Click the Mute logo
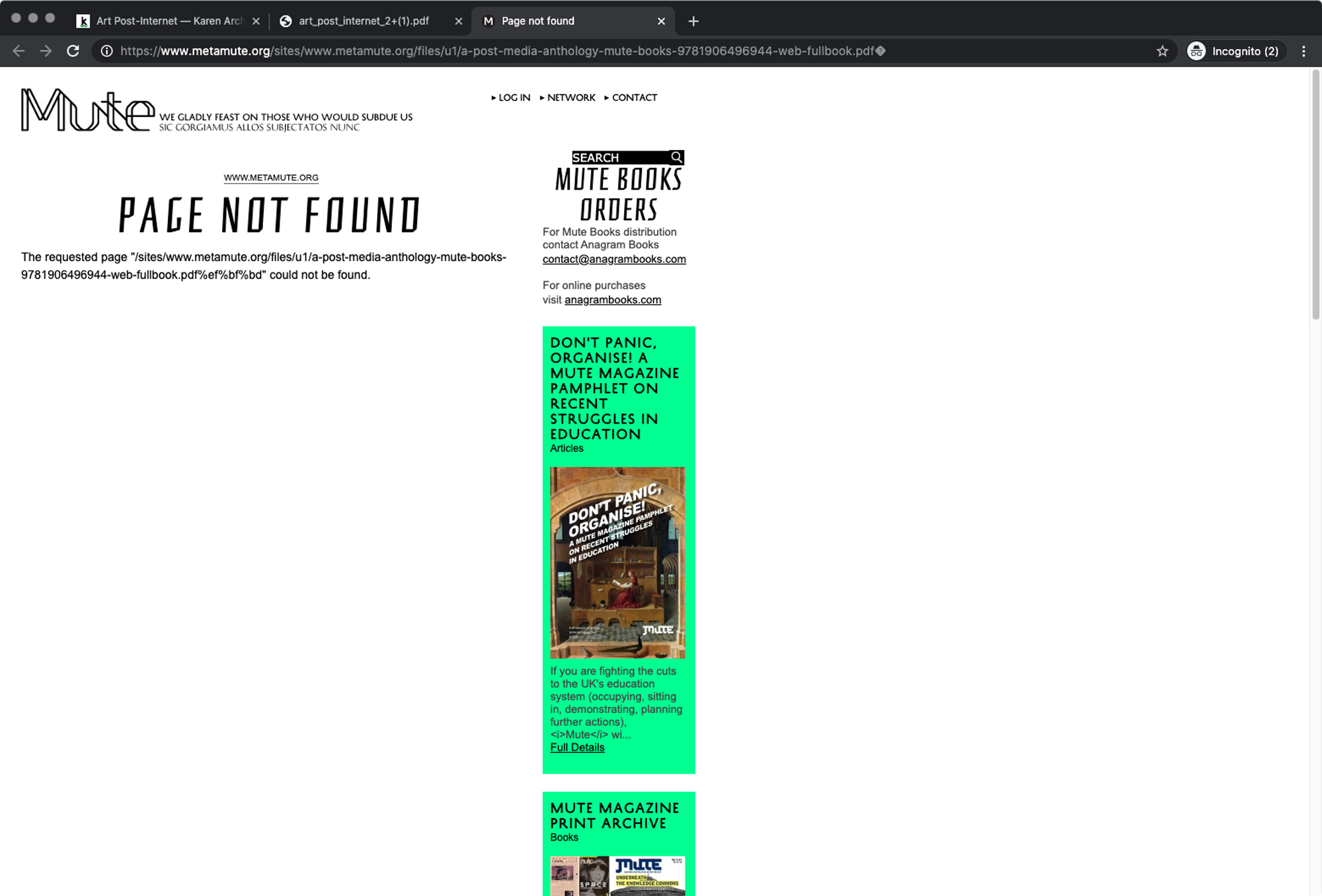 tap(88, 110)
